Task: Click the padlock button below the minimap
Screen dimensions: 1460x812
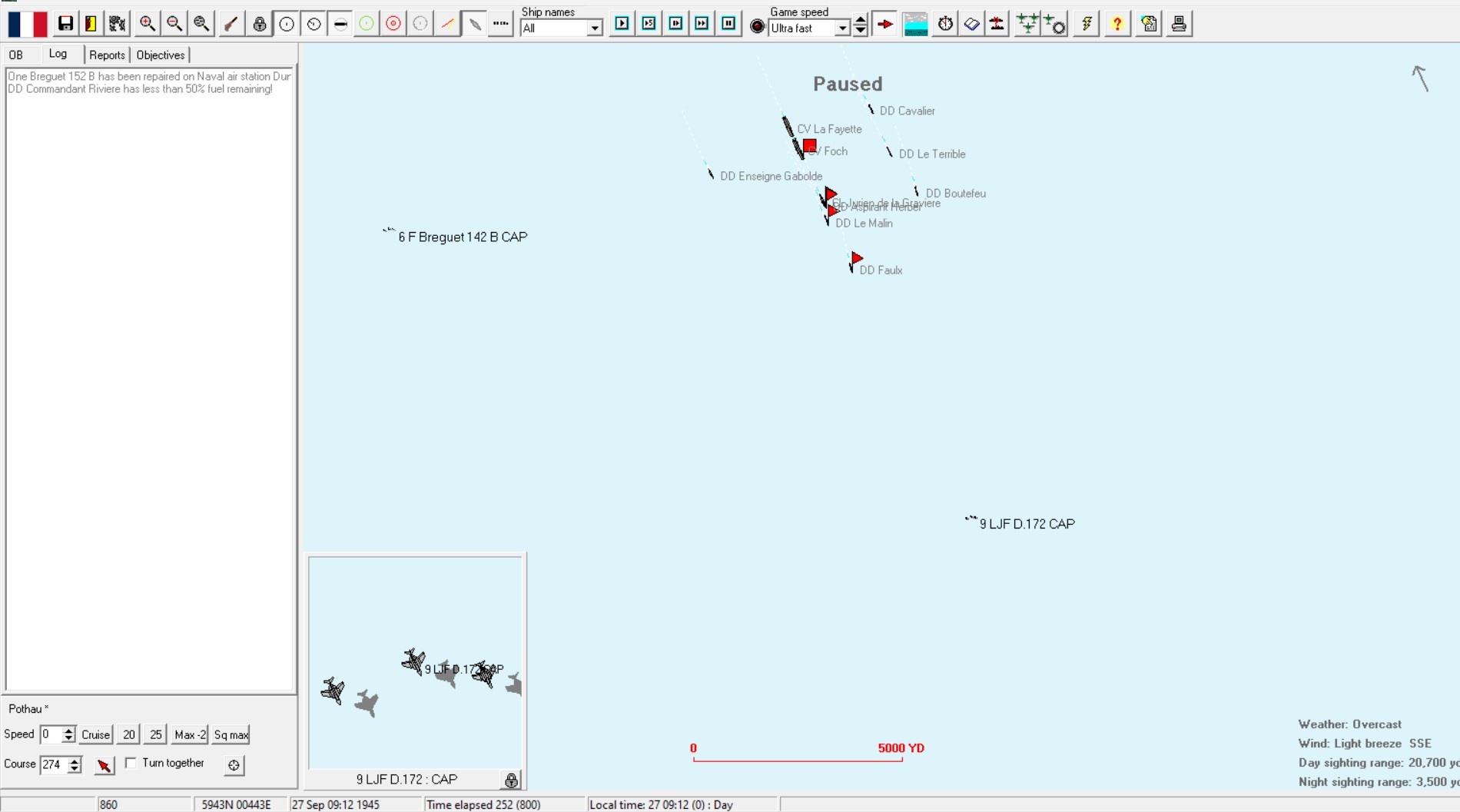Action: point(511,780)
